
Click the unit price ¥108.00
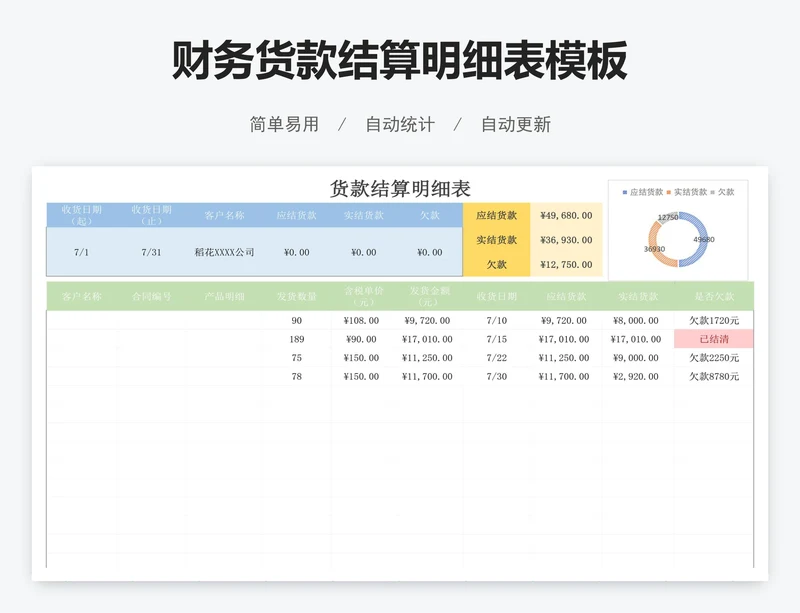point(361,321)
